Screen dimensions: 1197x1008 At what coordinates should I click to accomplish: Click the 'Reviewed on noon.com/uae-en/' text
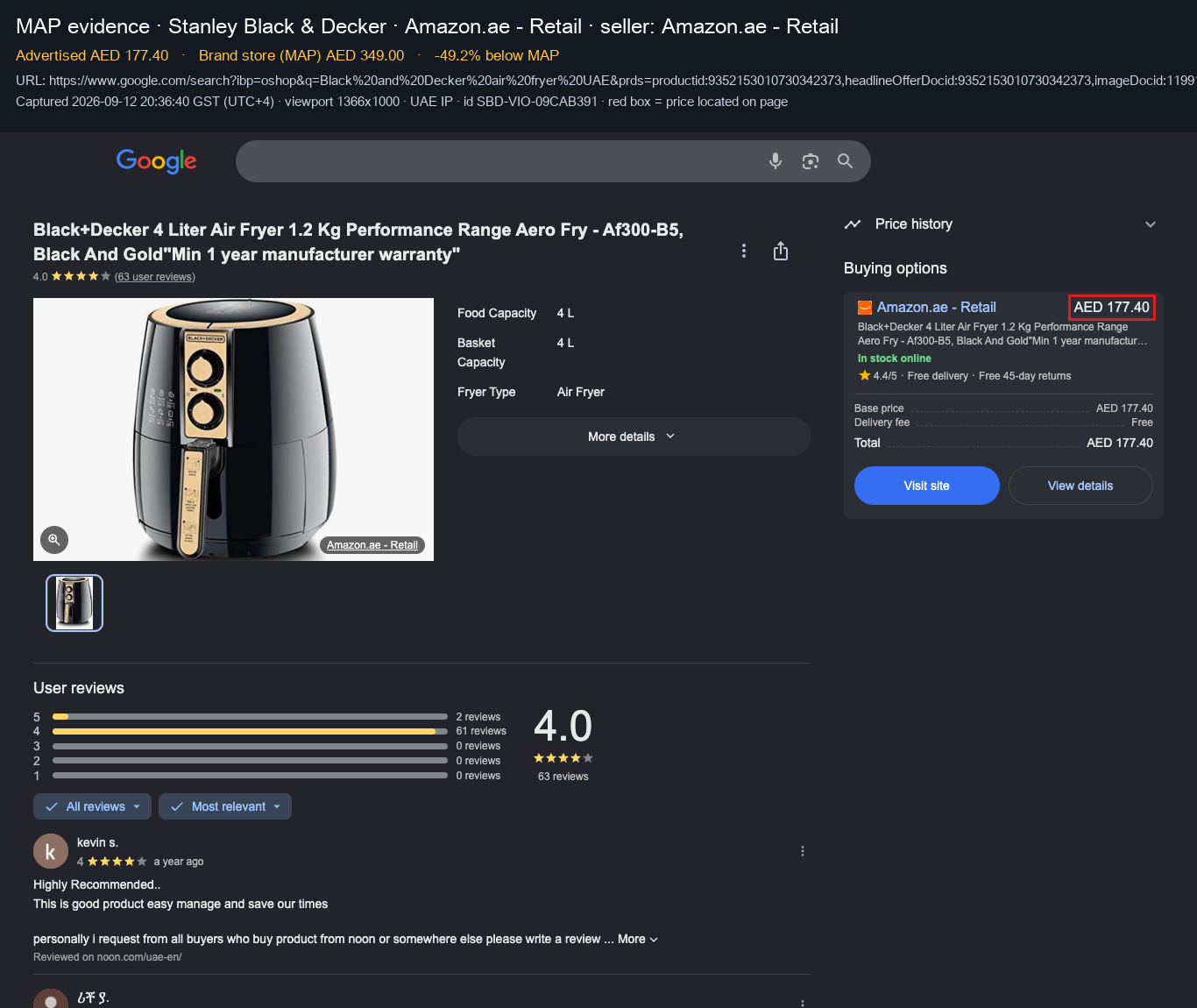pos(108,957)
